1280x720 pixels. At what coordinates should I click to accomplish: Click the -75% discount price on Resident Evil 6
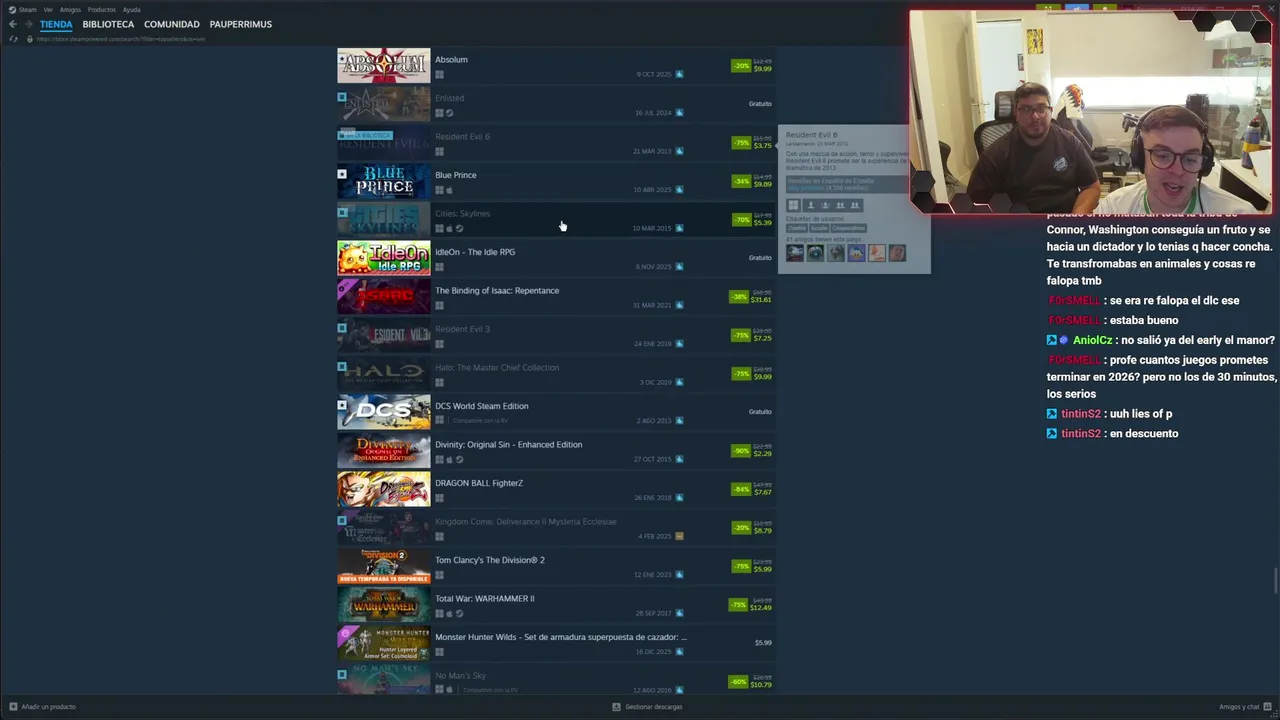tap(752, 143)
